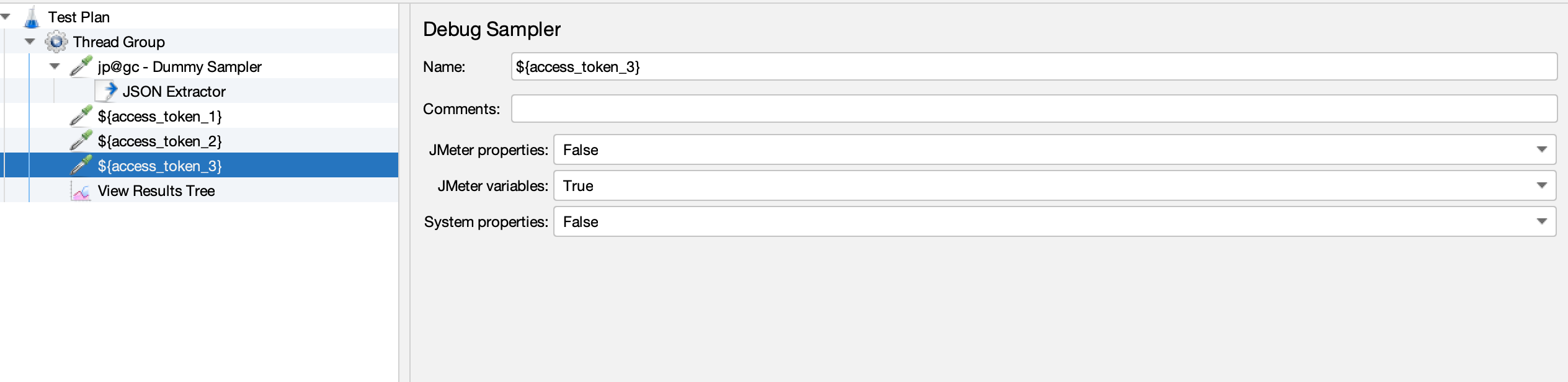Screen dimensions: 1568x382
Task: Click the JSON Extractor arrow icon
Action: pos(108,91)
